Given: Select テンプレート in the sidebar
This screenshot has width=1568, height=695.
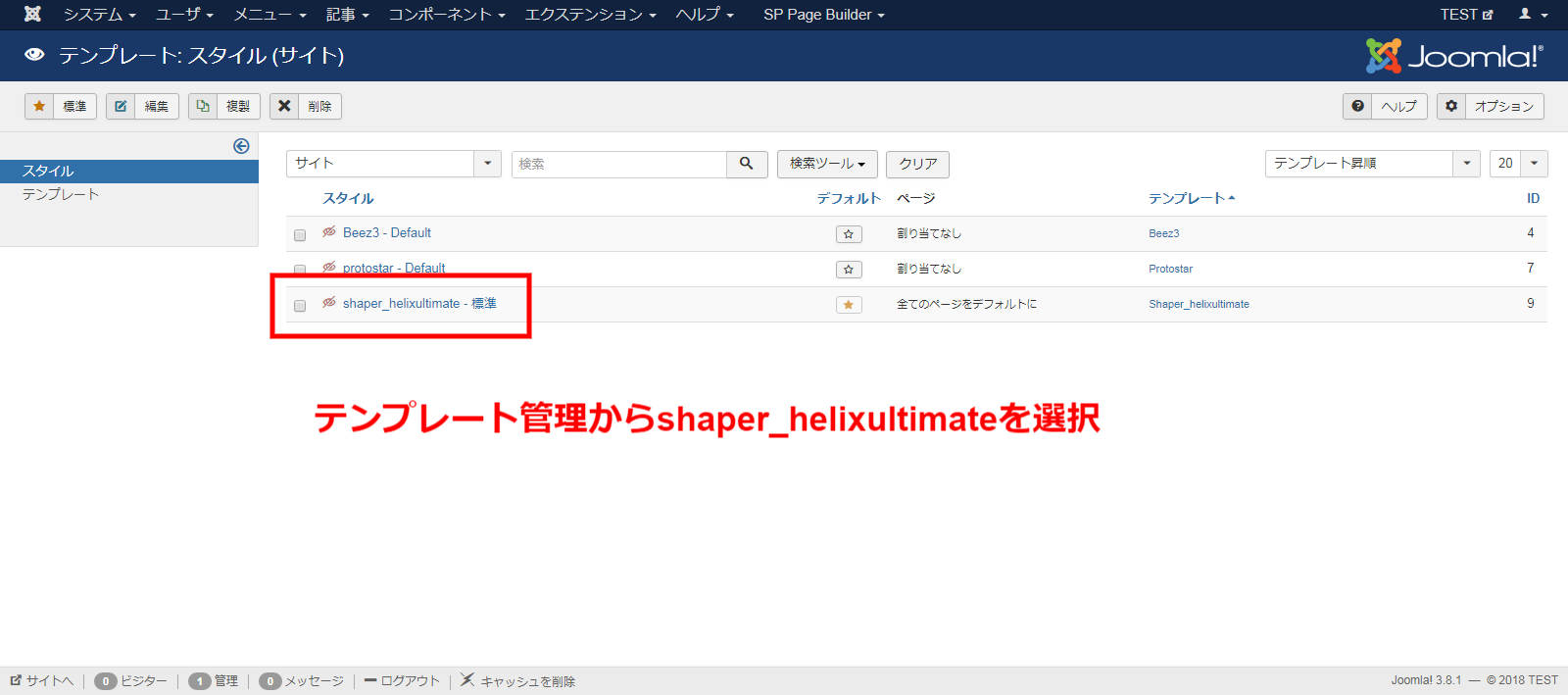Looking at the screenshot, I should click(61, 195).
